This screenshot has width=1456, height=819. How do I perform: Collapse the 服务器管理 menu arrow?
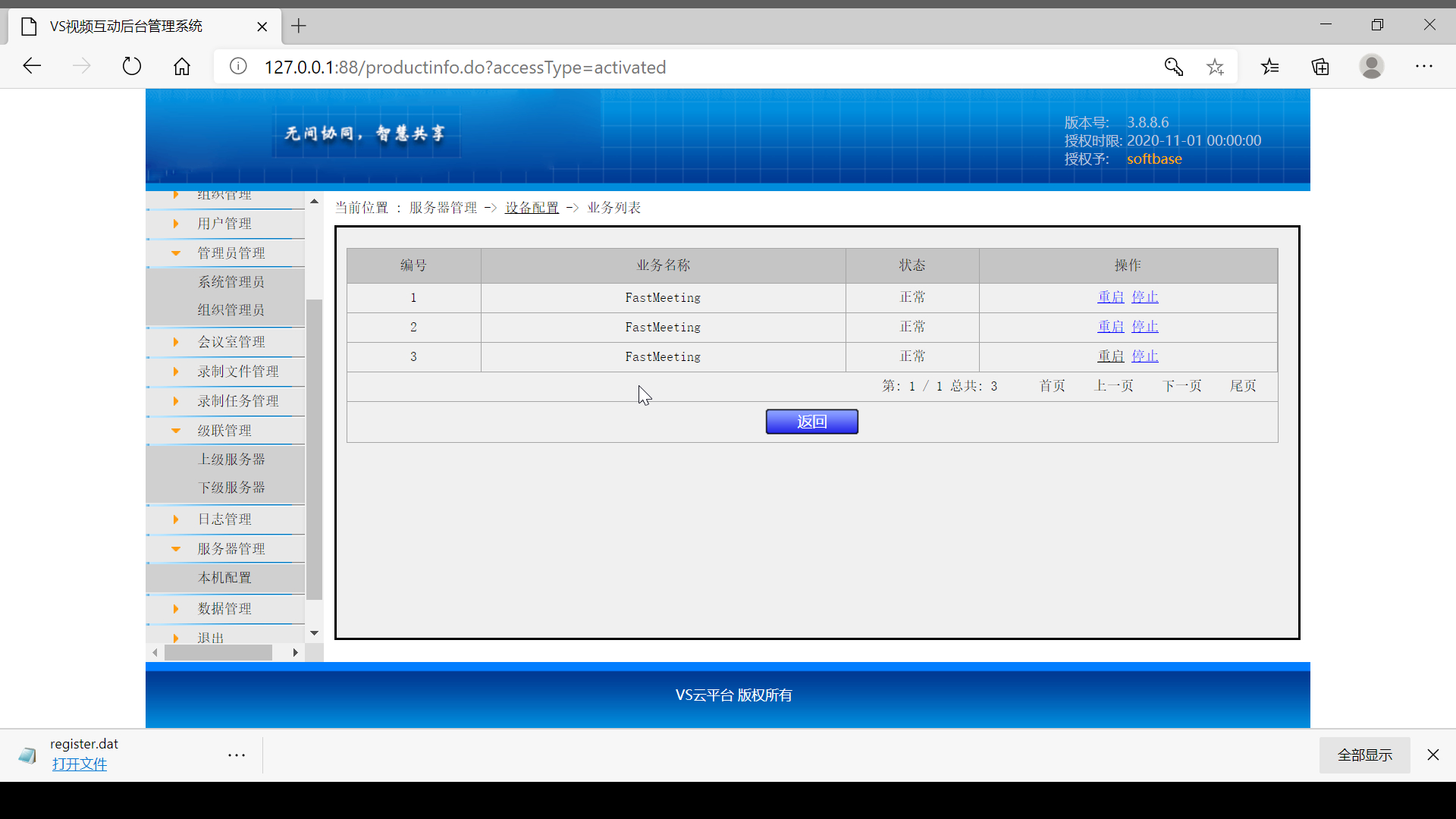click(x=176, y=549)
